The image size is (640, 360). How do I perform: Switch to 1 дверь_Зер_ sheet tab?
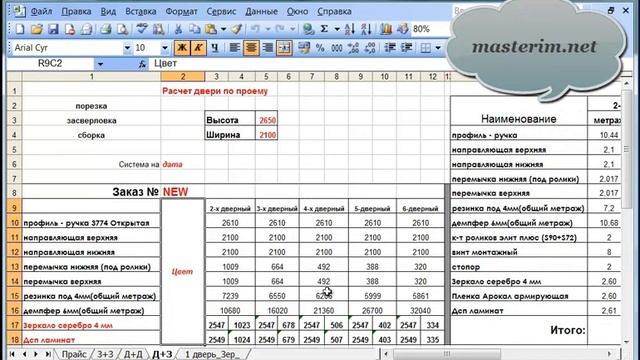[212, 354]
